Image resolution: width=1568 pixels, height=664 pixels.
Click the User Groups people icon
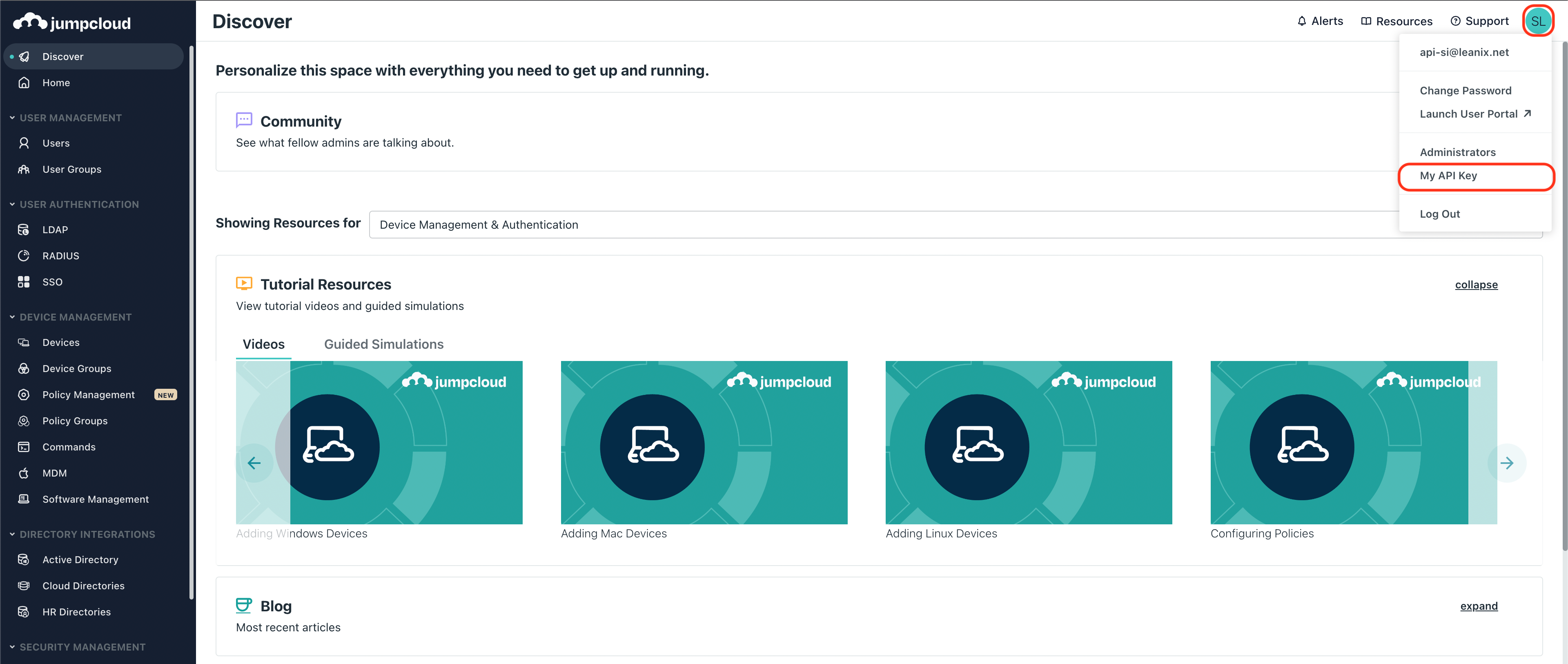click(x=24, y=169)
